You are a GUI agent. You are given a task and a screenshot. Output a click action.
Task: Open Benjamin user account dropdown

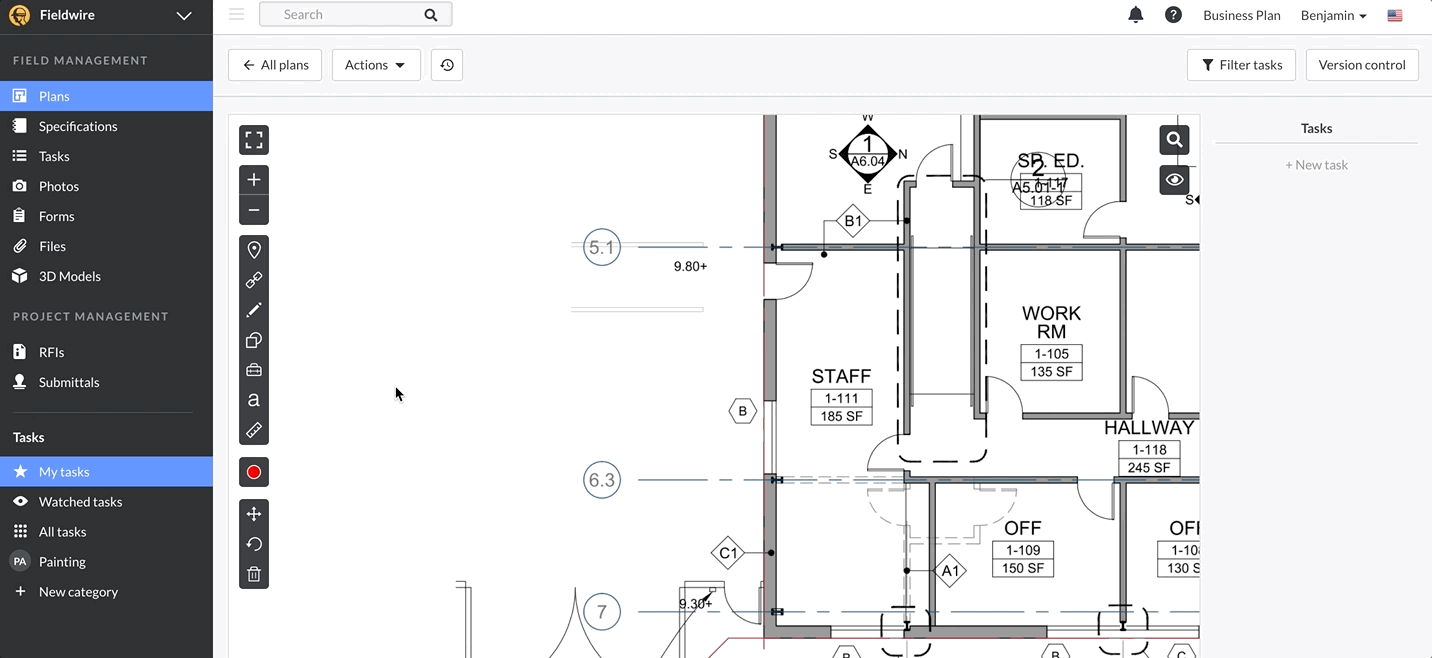[x=1333, y=15]
